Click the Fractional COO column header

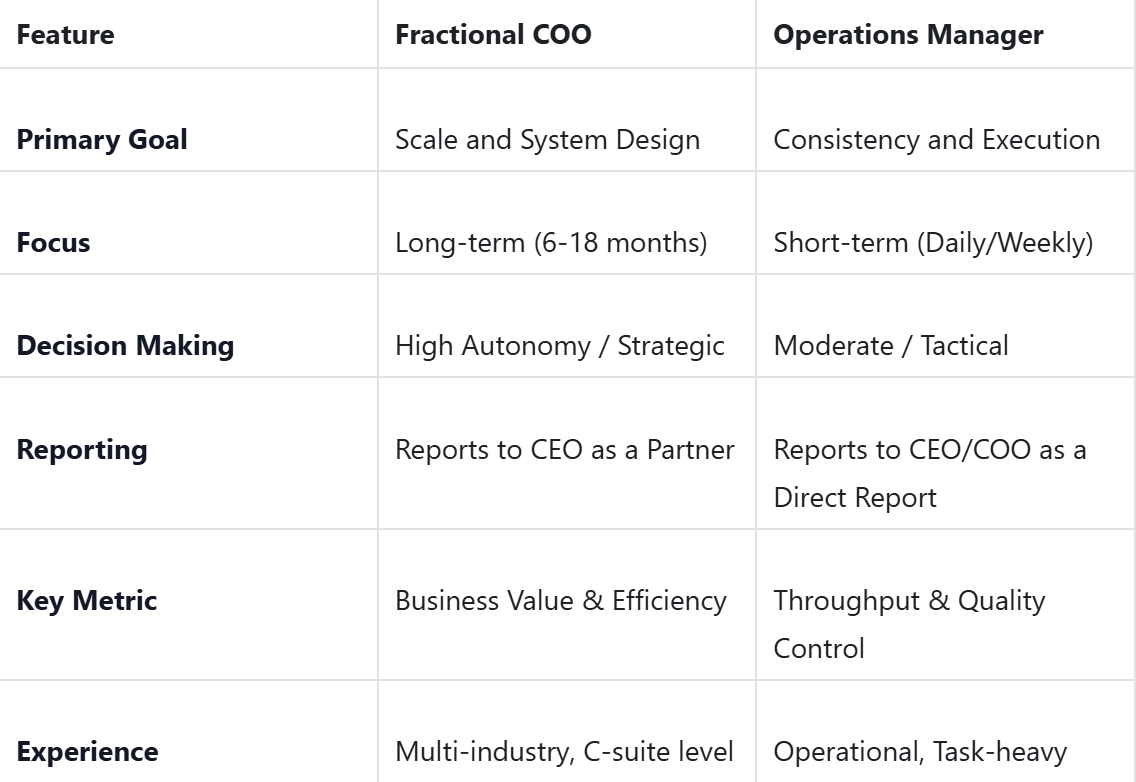tap(493, 35)
